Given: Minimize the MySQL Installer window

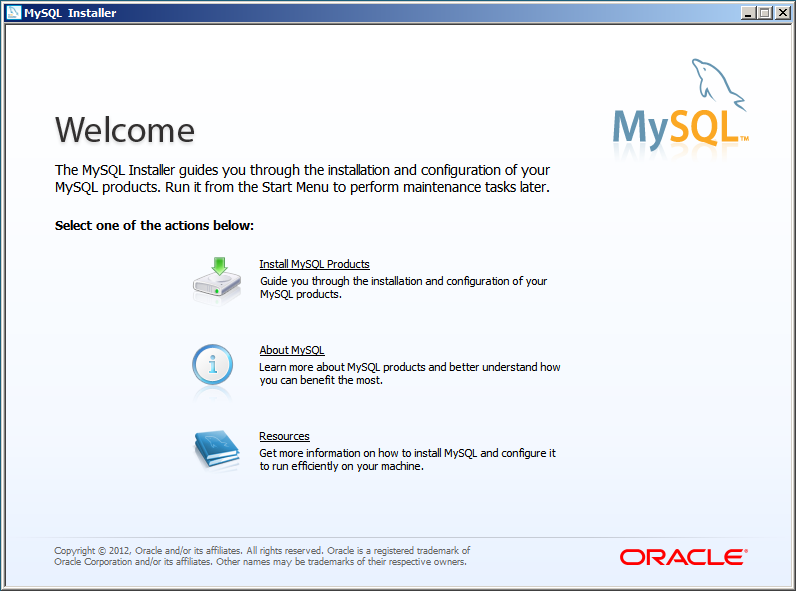Looking at the screenshot, I should pos(747,13).
